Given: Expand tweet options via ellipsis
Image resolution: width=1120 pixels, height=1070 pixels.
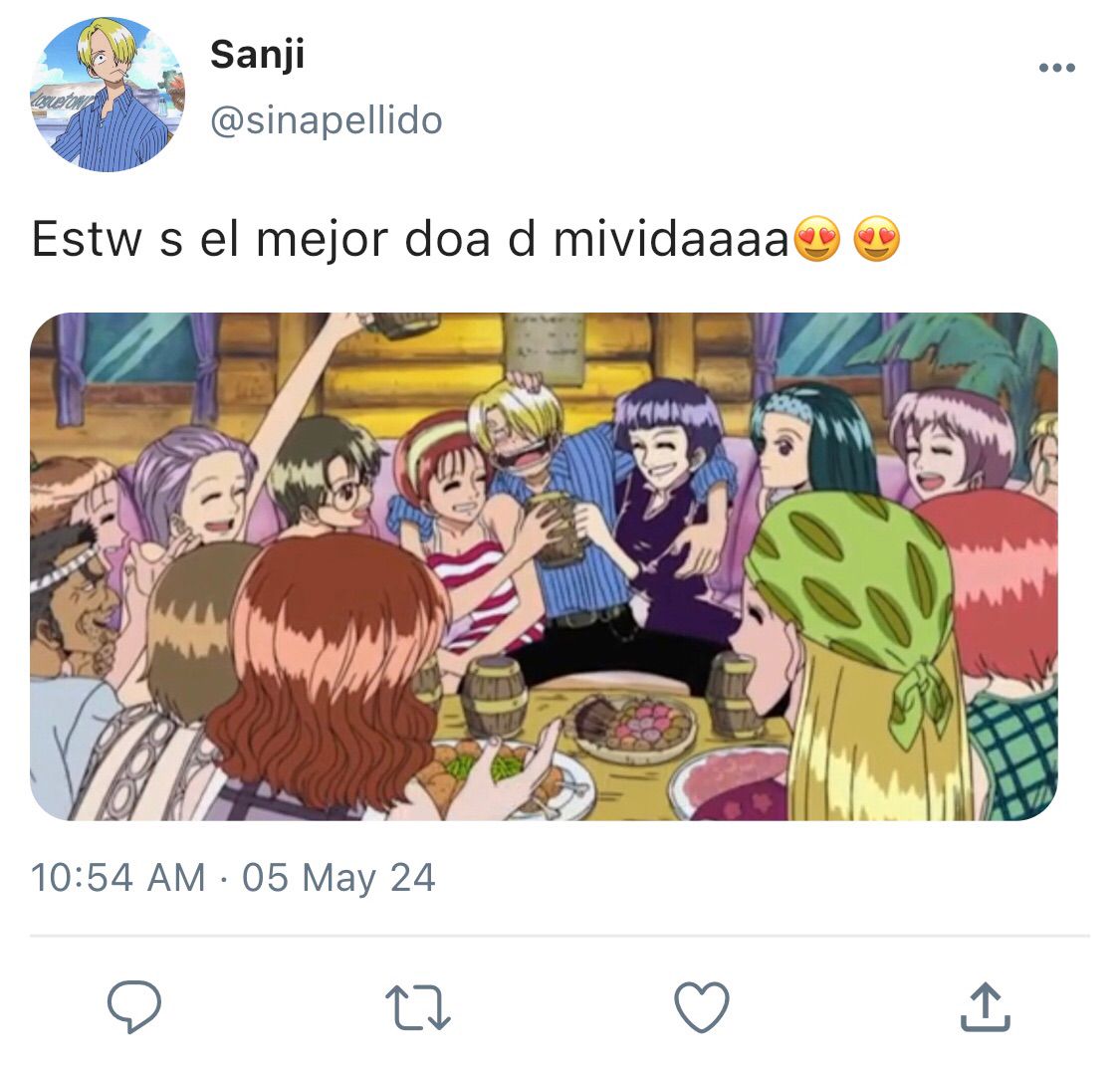Looking at the screenshot, I should [x=1056, y=68].
